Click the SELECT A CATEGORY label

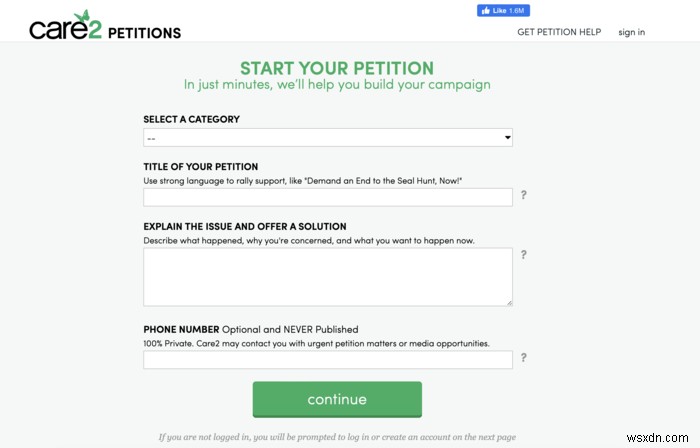(x=191, y=119)
